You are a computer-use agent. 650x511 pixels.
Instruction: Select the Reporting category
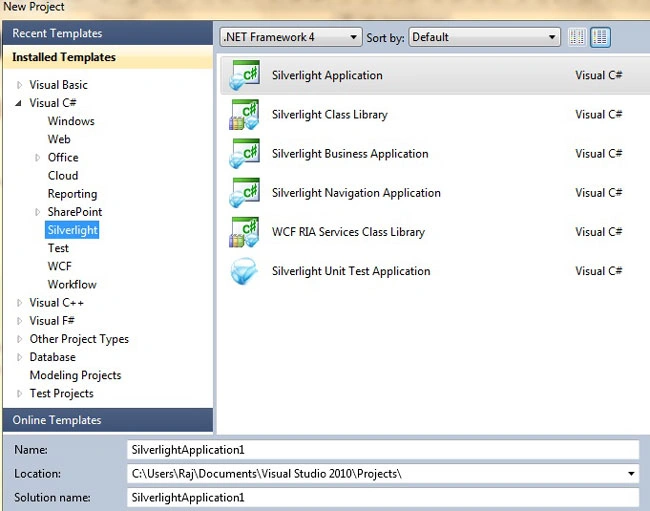tap(72, 194)
